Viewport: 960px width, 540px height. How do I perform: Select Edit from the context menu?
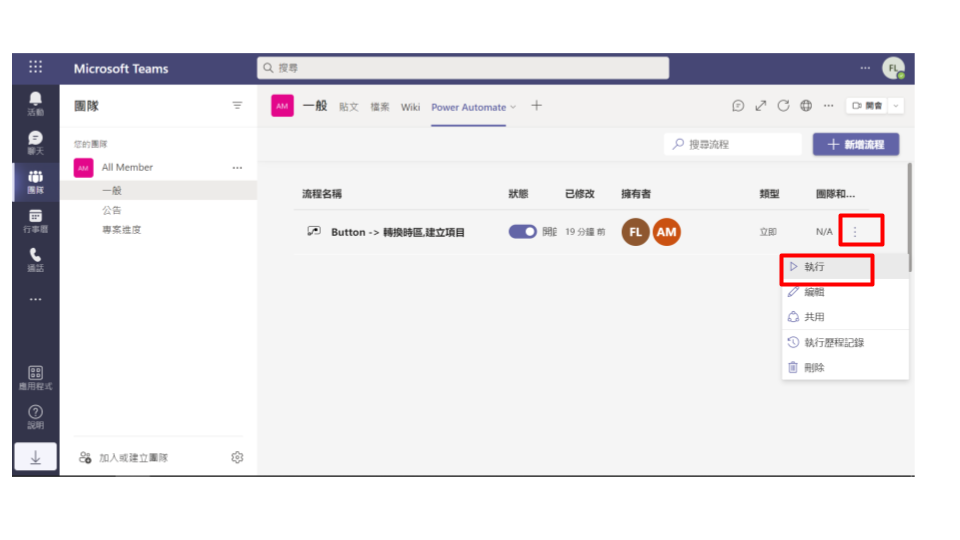click(x=845, y=292)
